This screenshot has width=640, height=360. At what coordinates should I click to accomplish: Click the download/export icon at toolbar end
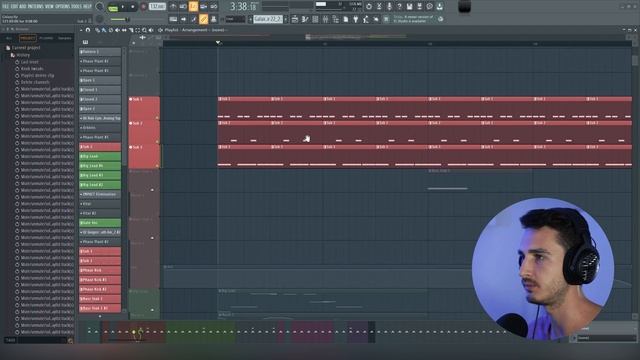(440, 7)
